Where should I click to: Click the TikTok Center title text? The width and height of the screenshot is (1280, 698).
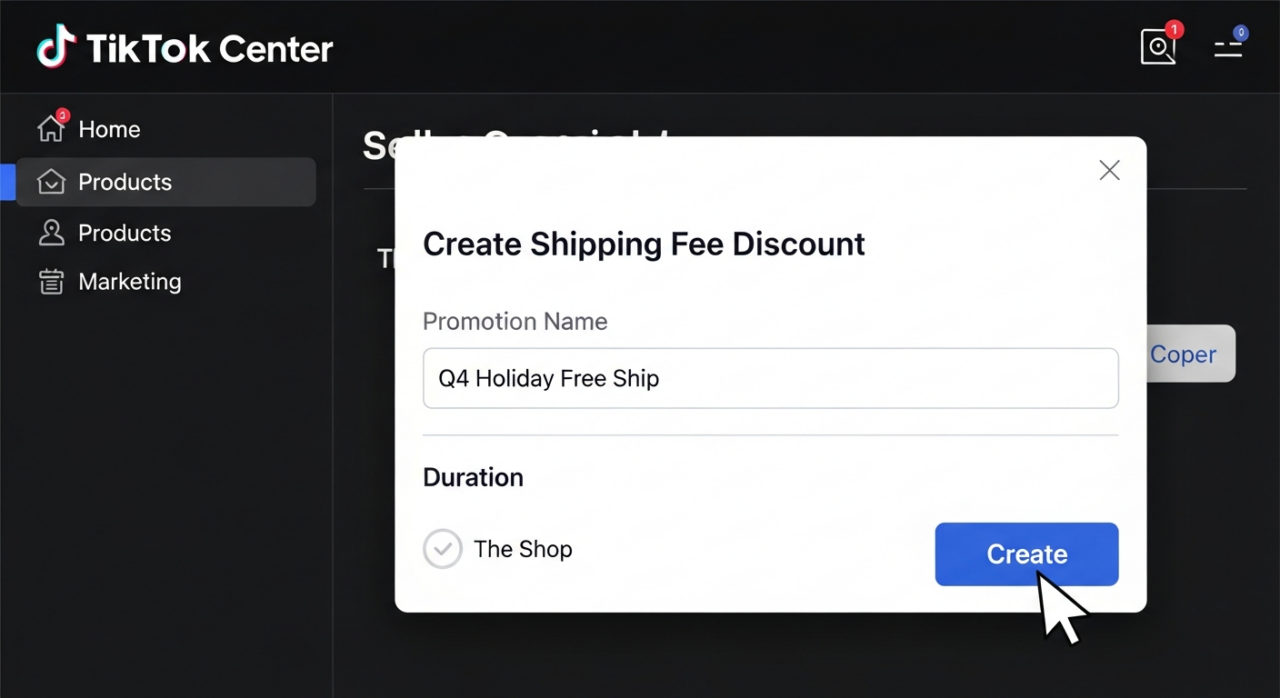tap(209, 48)
